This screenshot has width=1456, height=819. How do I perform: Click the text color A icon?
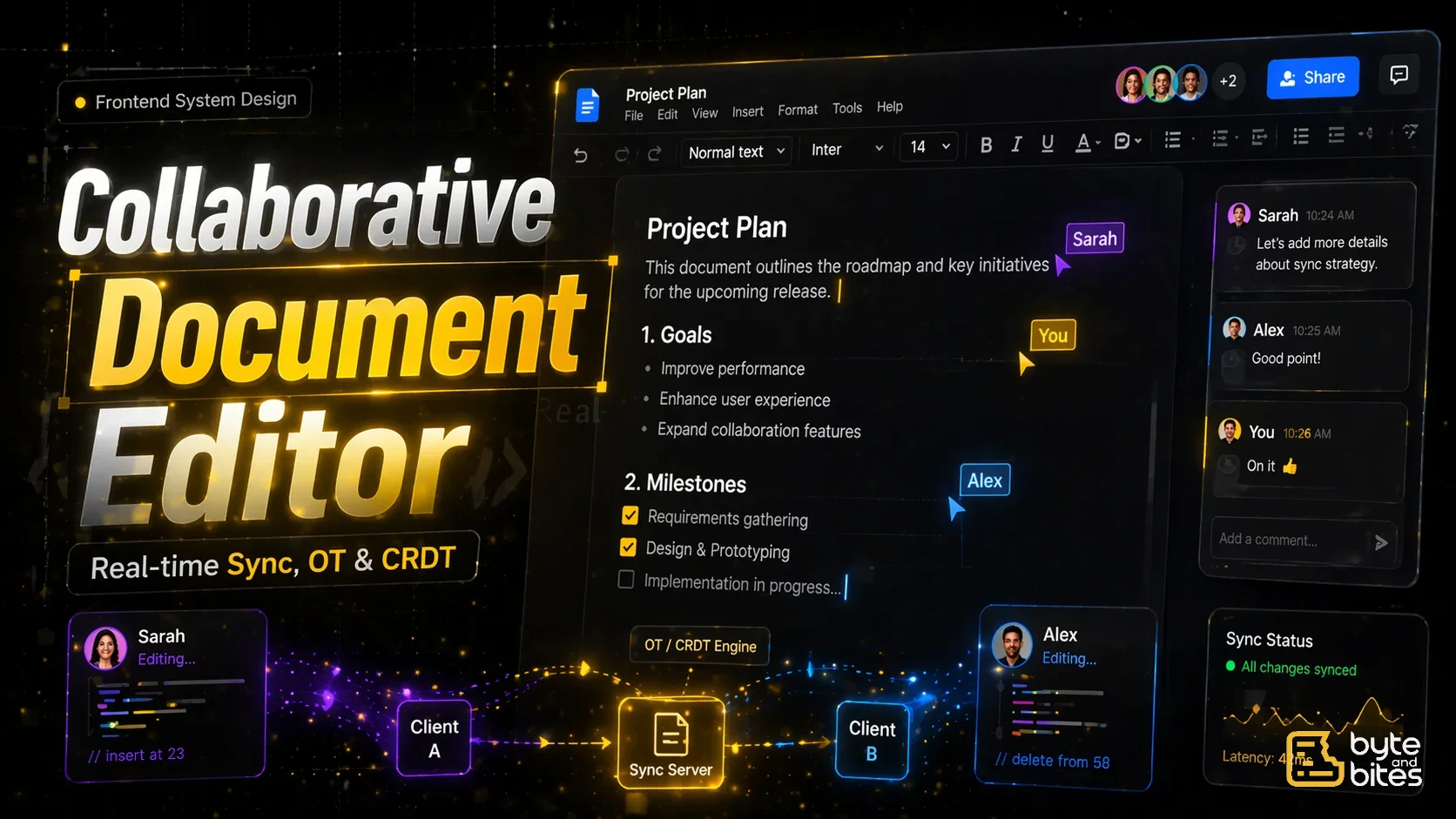point(1082,142)
